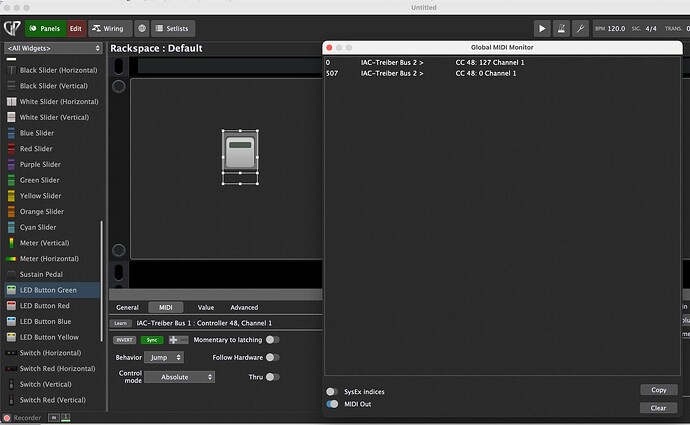Choose the Yellow Slider widget
Screen dimensions: 690x425
point(52,196)
